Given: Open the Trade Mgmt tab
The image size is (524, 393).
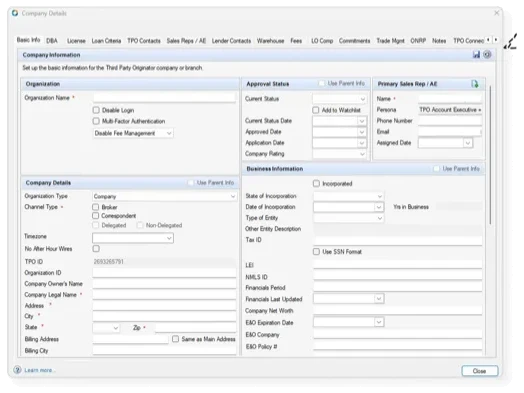Looking at the screenshot, I should point(390,41).
